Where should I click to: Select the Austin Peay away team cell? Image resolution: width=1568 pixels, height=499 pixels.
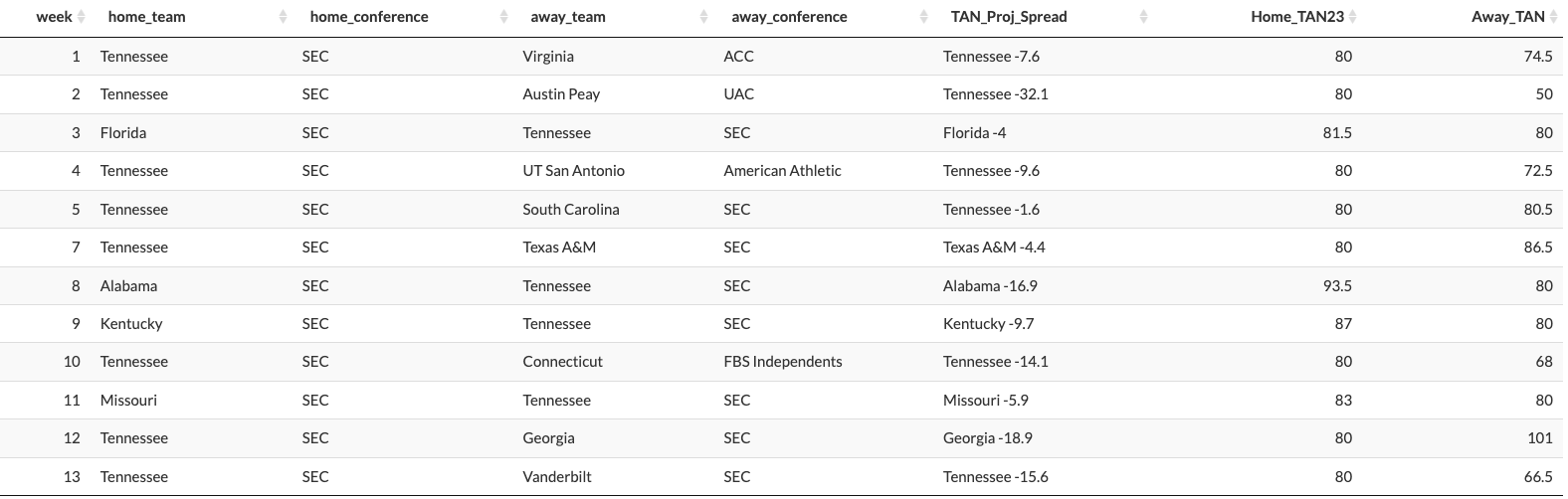pos(561,94)
